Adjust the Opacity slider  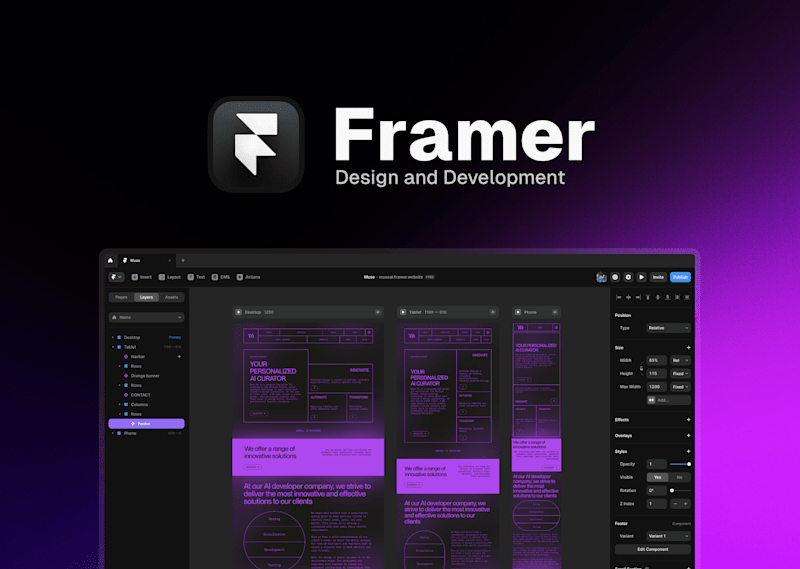(681, 464)
